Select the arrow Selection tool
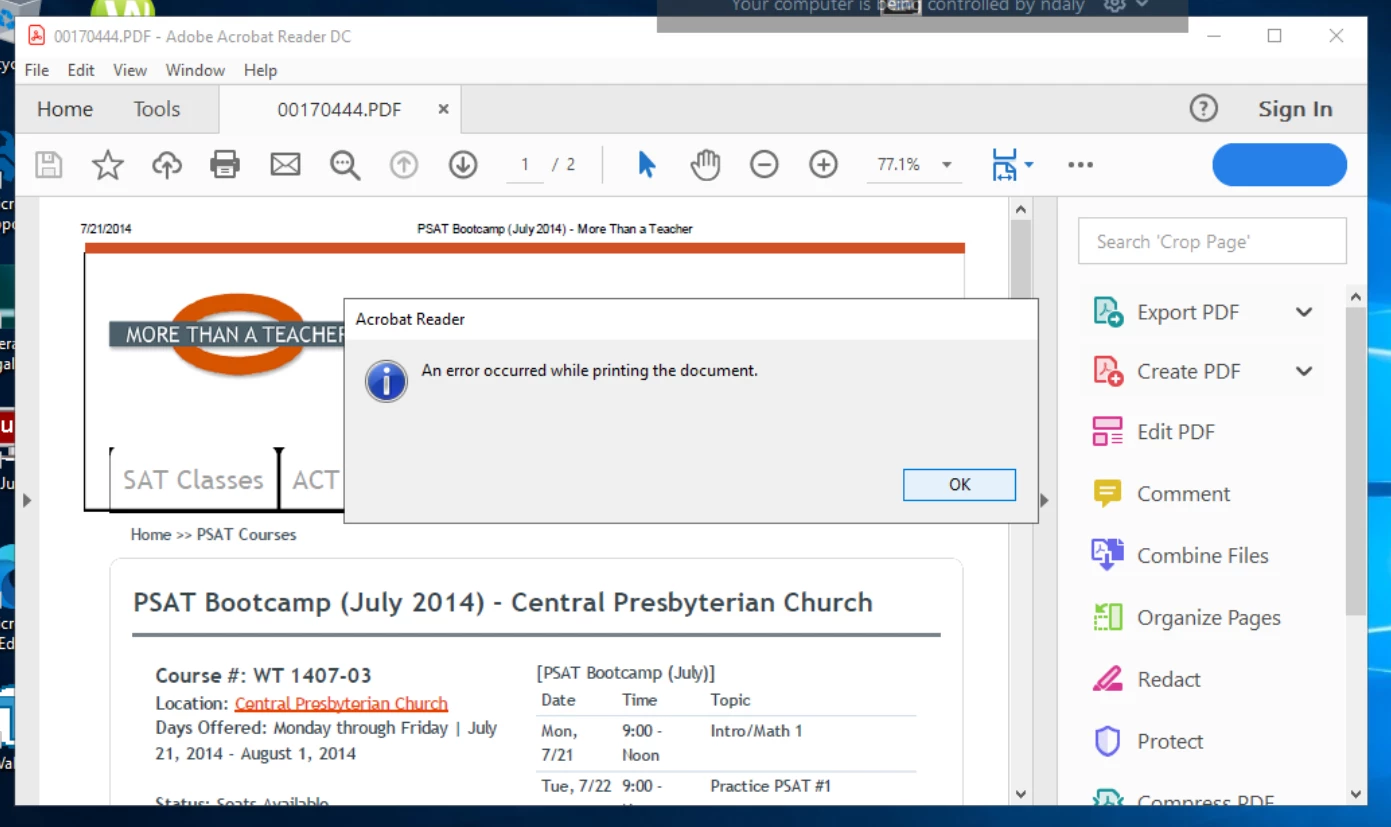Viewport: 1391px width, 827px height. (647, 165)
